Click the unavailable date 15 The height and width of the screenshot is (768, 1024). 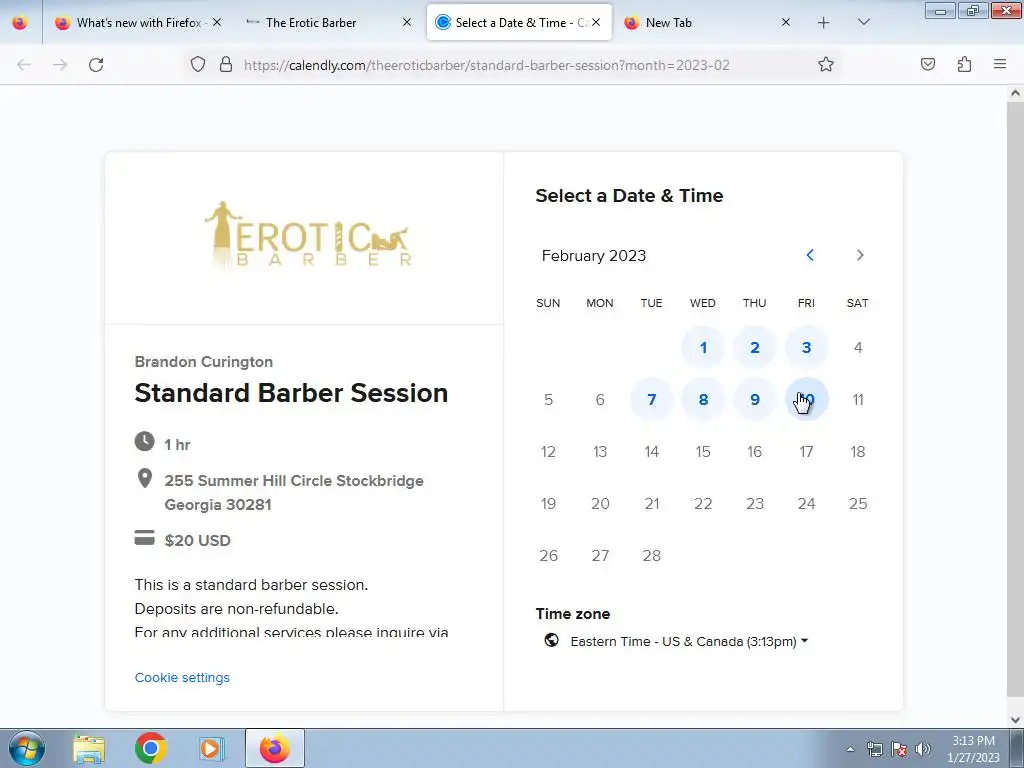[x=703, y=451]
